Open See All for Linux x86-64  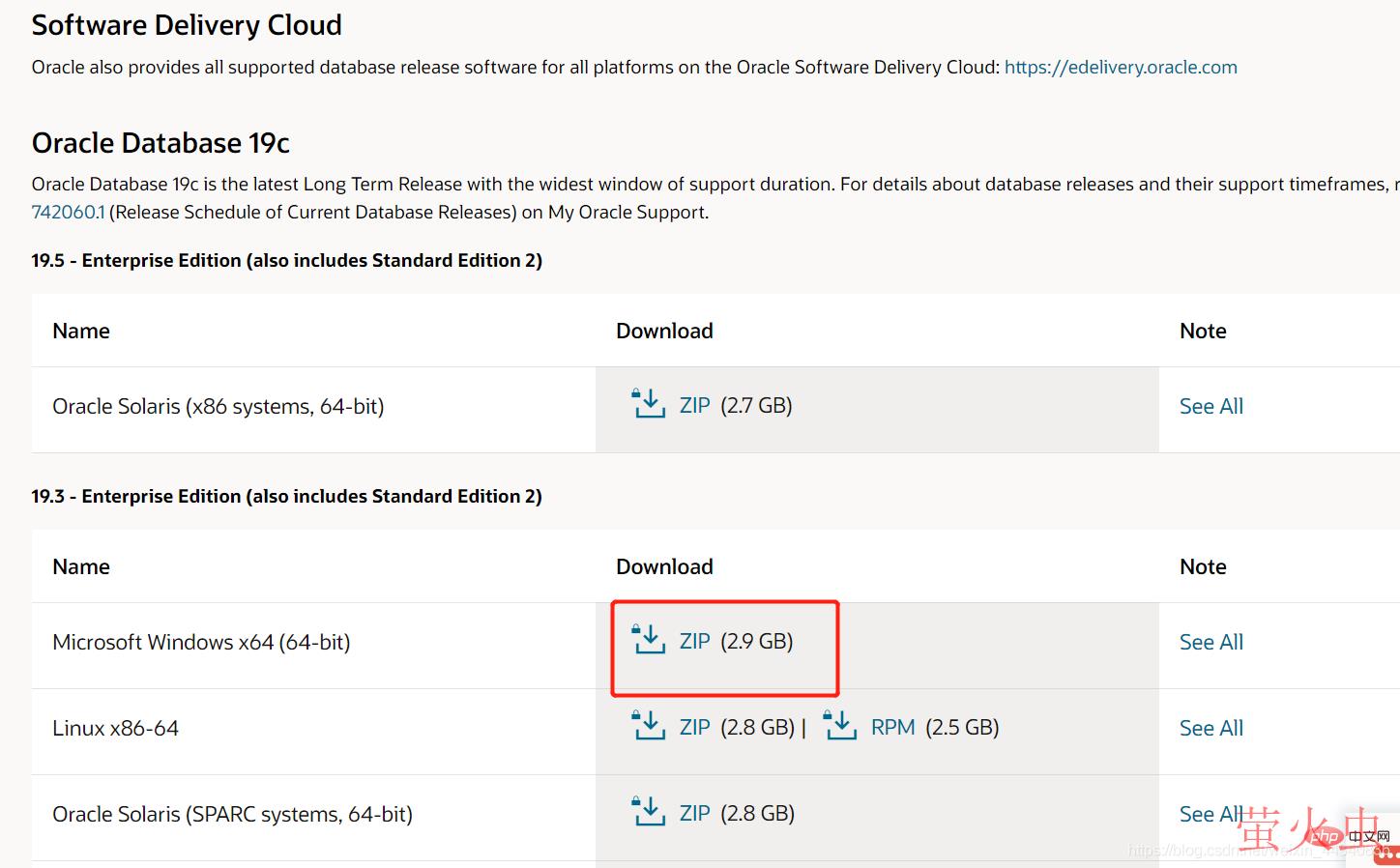coord(1210,729)
